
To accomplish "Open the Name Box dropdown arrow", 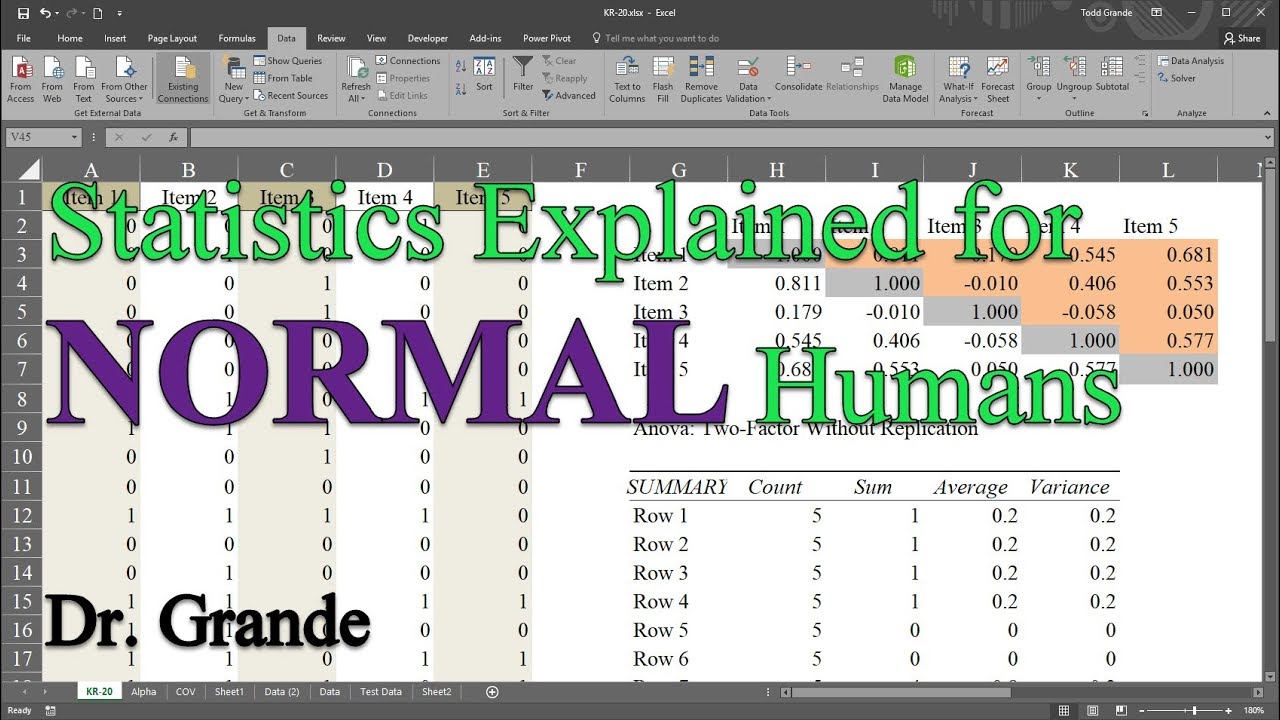I will (75, 137).
